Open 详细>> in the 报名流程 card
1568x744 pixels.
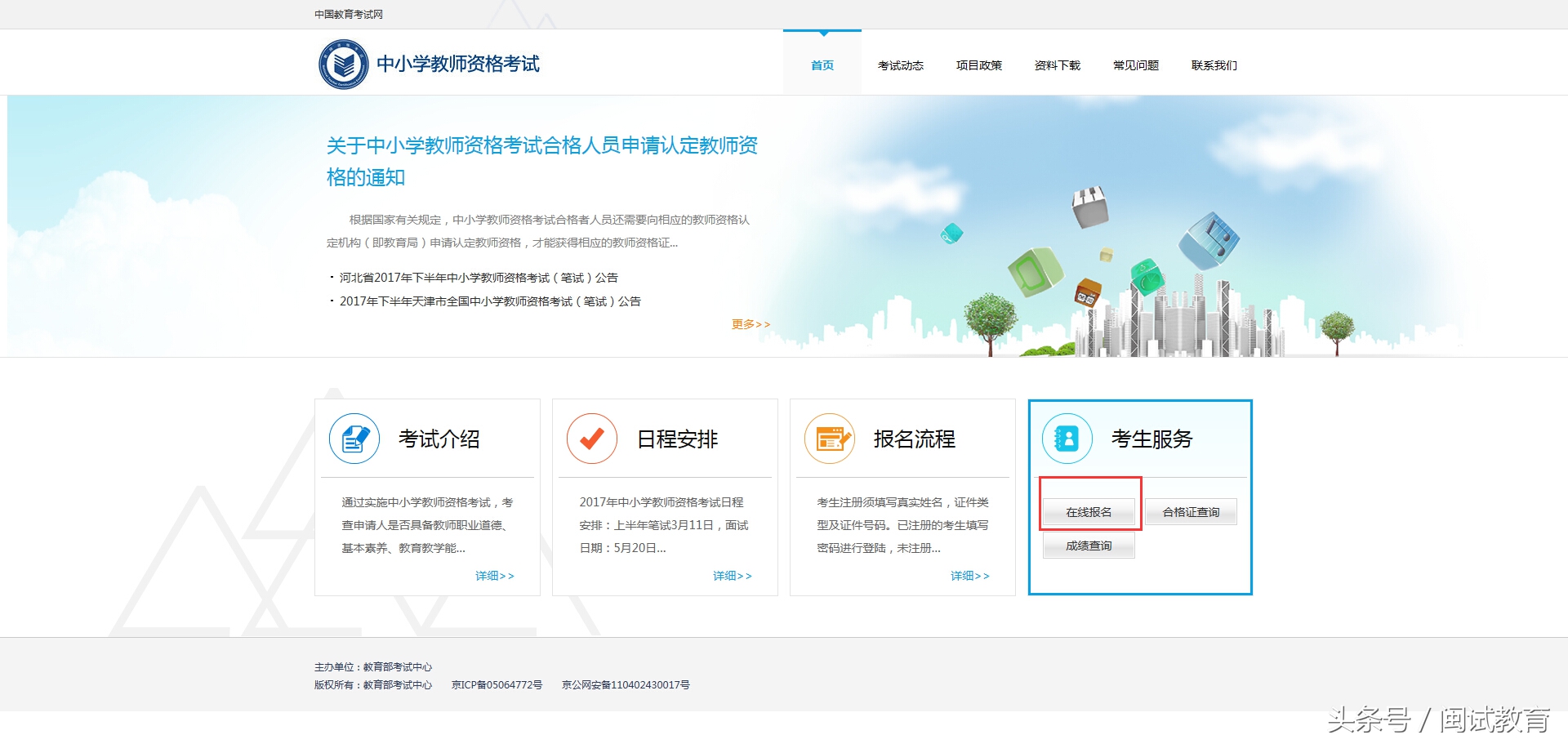[970, 576]
